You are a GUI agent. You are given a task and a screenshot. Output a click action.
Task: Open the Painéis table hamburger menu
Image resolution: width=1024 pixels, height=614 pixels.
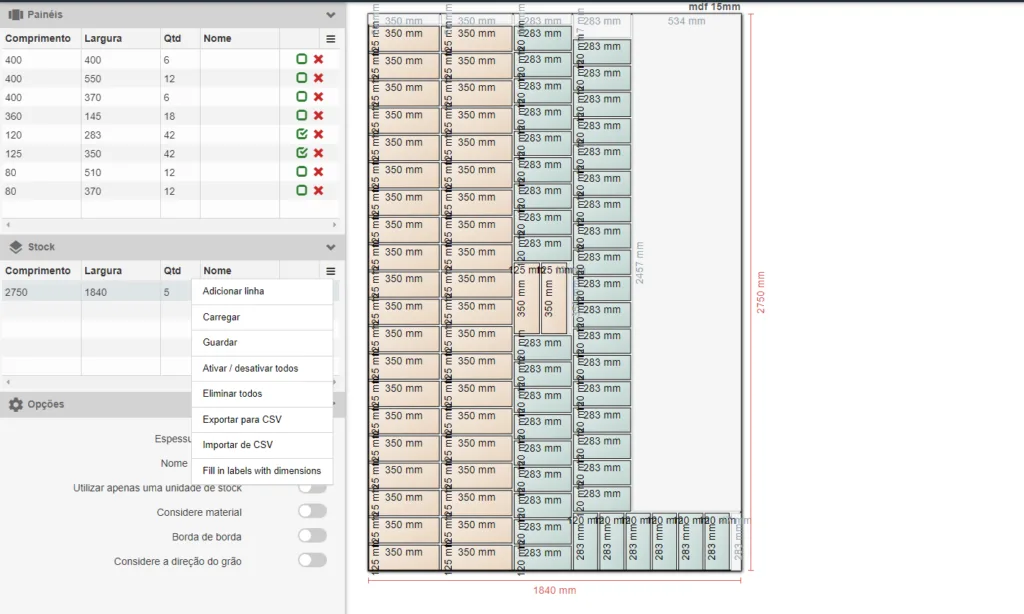[331, 39]
